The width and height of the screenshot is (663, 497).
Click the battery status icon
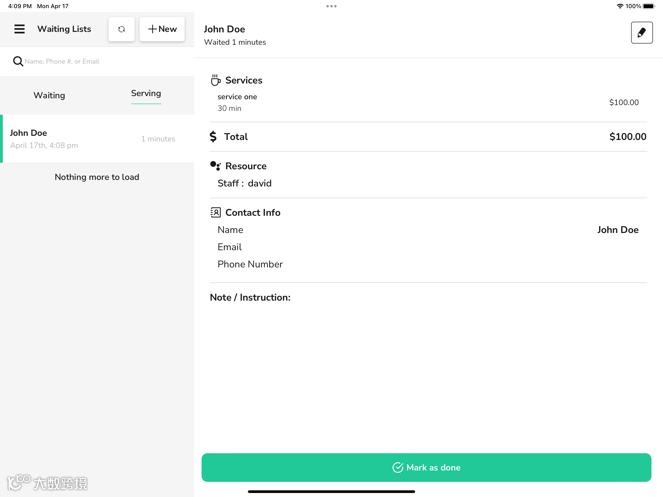649,6
